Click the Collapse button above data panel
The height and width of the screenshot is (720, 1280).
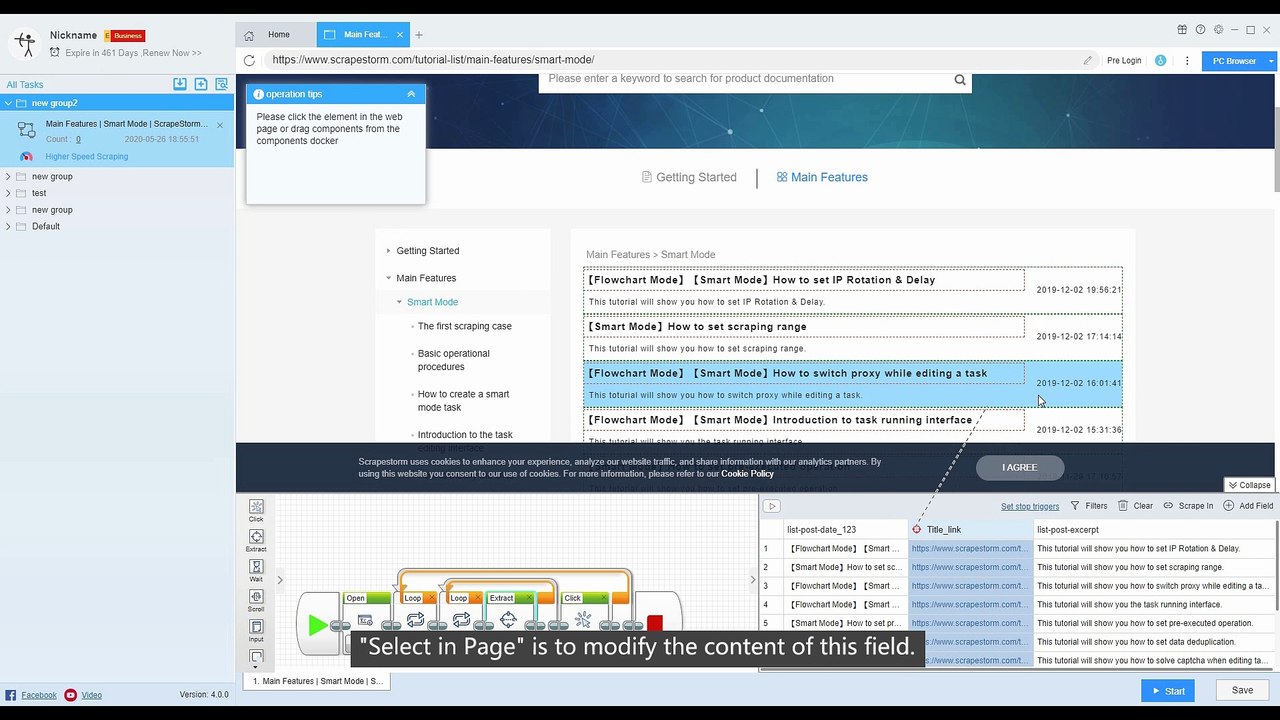pyautogui.click(x=1249, y=485)
